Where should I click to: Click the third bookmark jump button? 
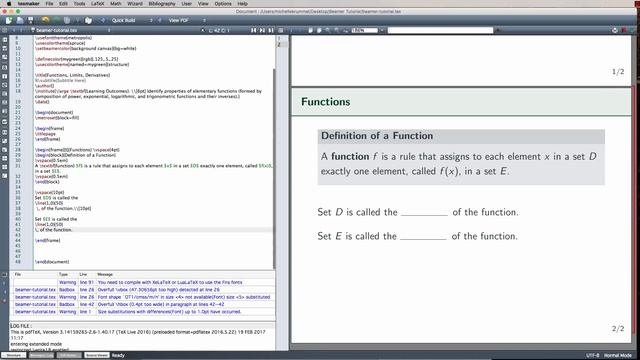pyautogui.click(x=271, y=30)
